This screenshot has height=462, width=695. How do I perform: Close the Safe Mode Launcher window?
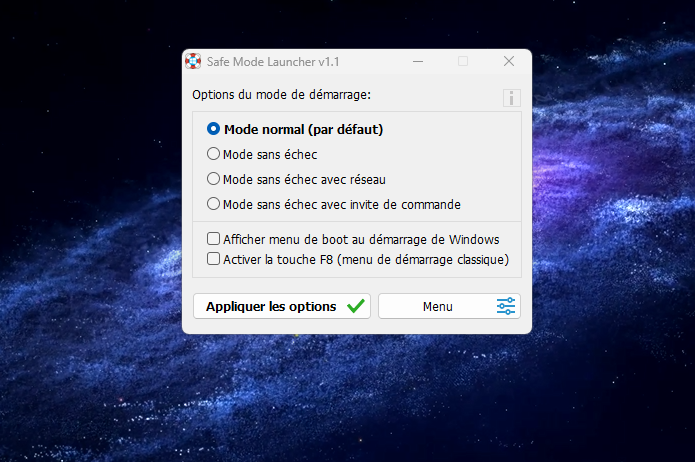point(509,61)
